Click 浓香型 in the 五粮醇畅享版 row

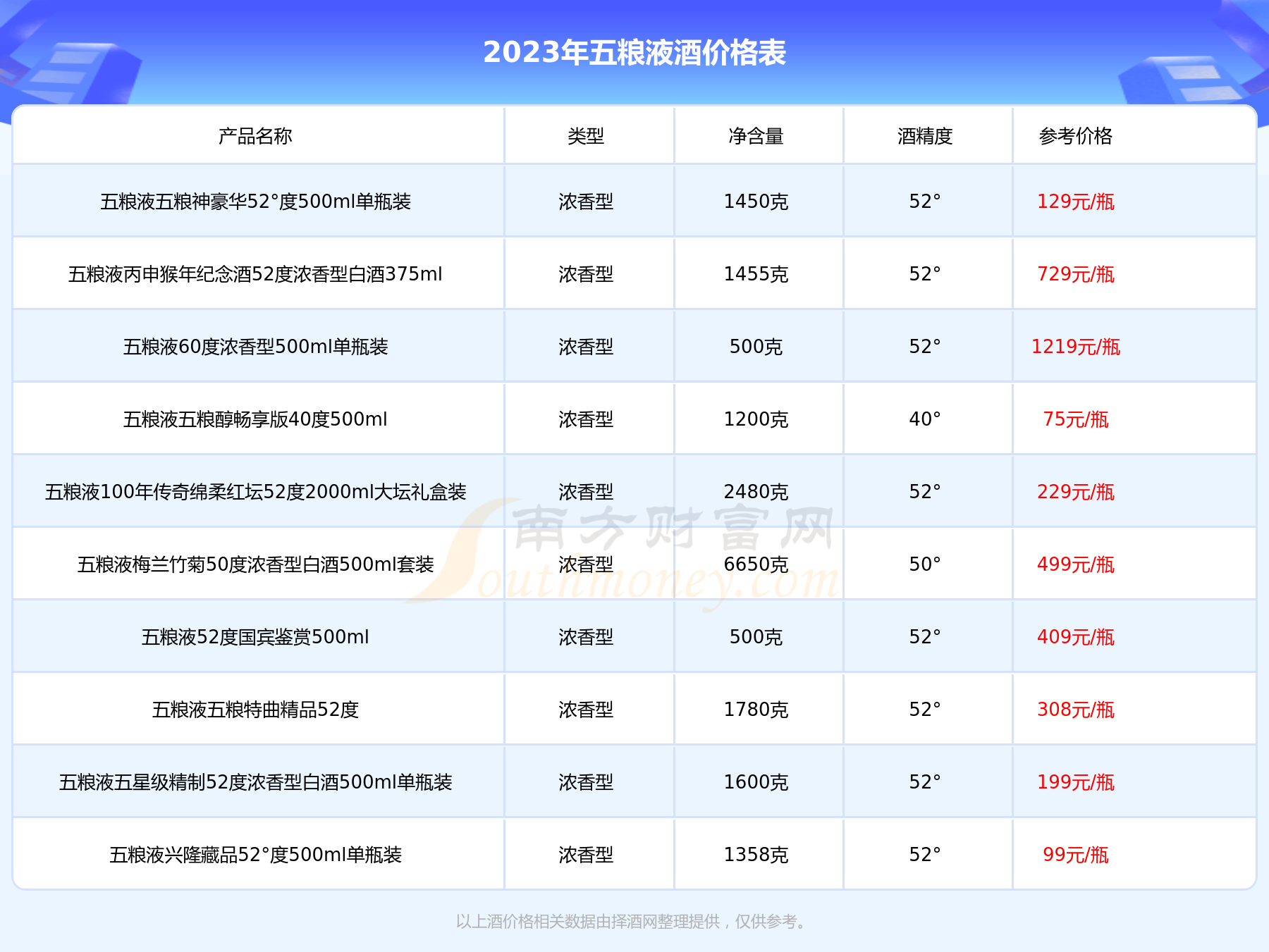[586, 419]
